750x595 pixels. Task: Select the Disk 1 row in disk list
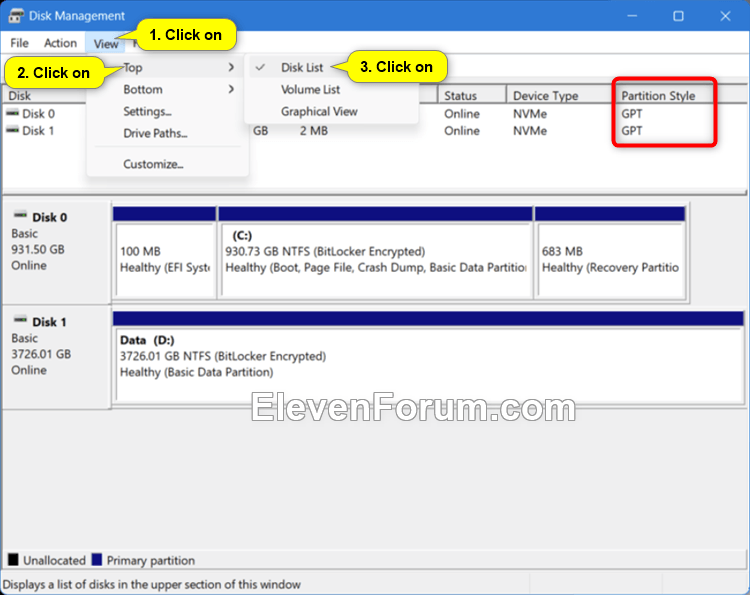pos(38,131)
